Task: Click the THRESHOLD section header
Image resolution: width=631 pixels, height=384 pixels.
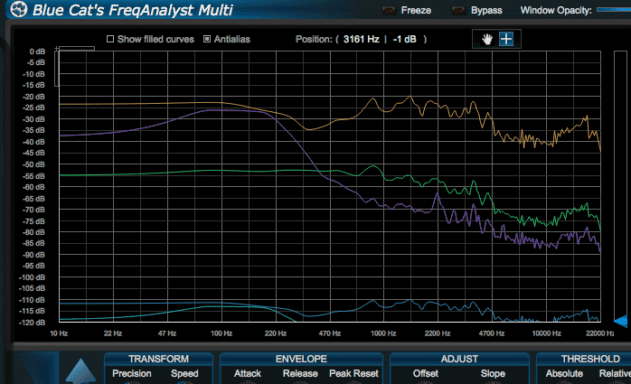Action: (x=590, y=359)
